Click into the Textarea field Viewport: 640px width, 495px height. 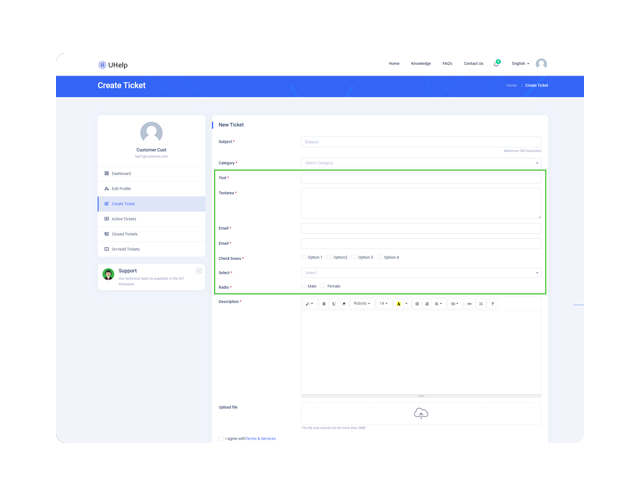pyautogui.click(x=421, y=203)
